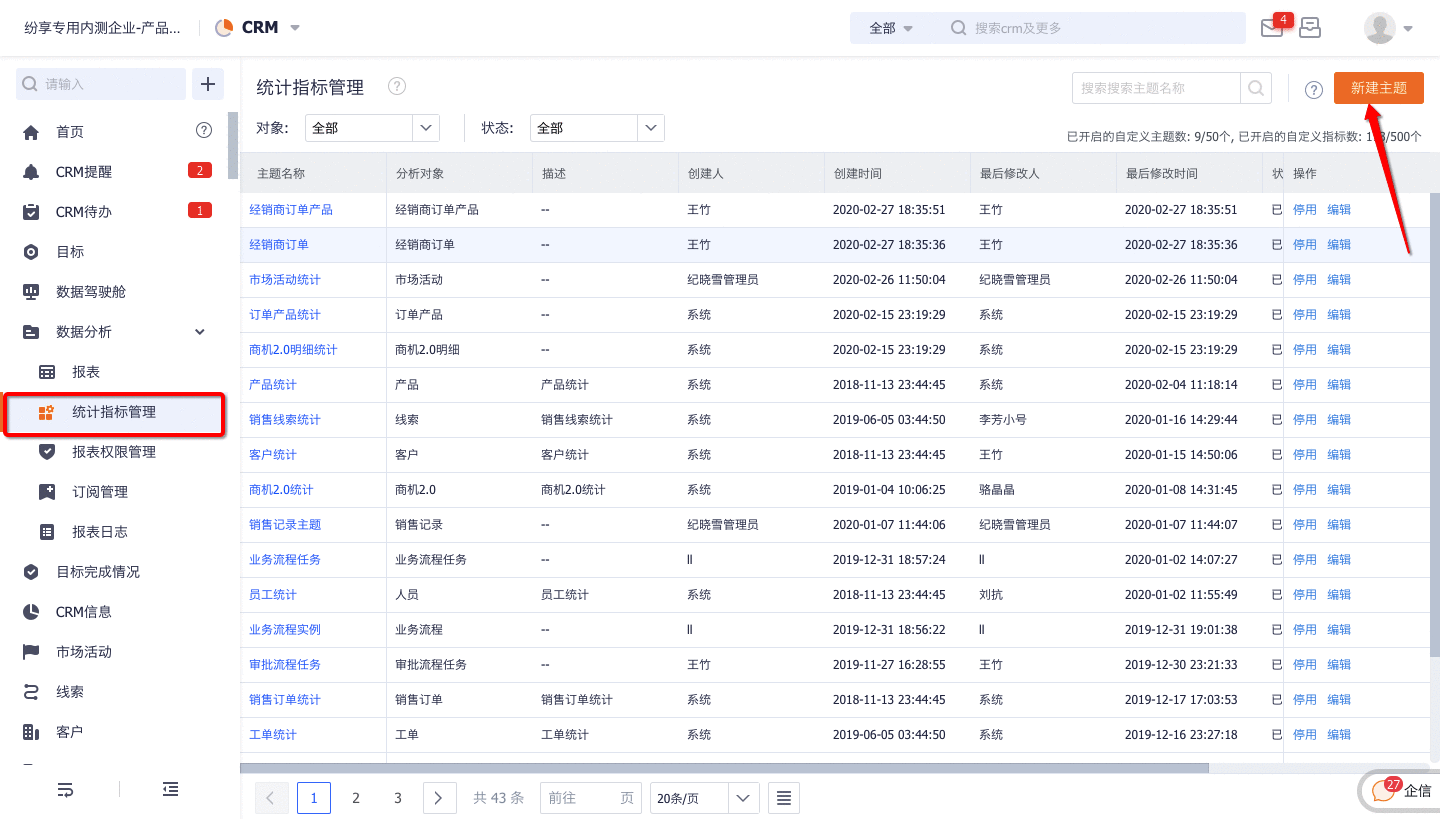Click the CRM提醒 bell icon

click(31, 172)
